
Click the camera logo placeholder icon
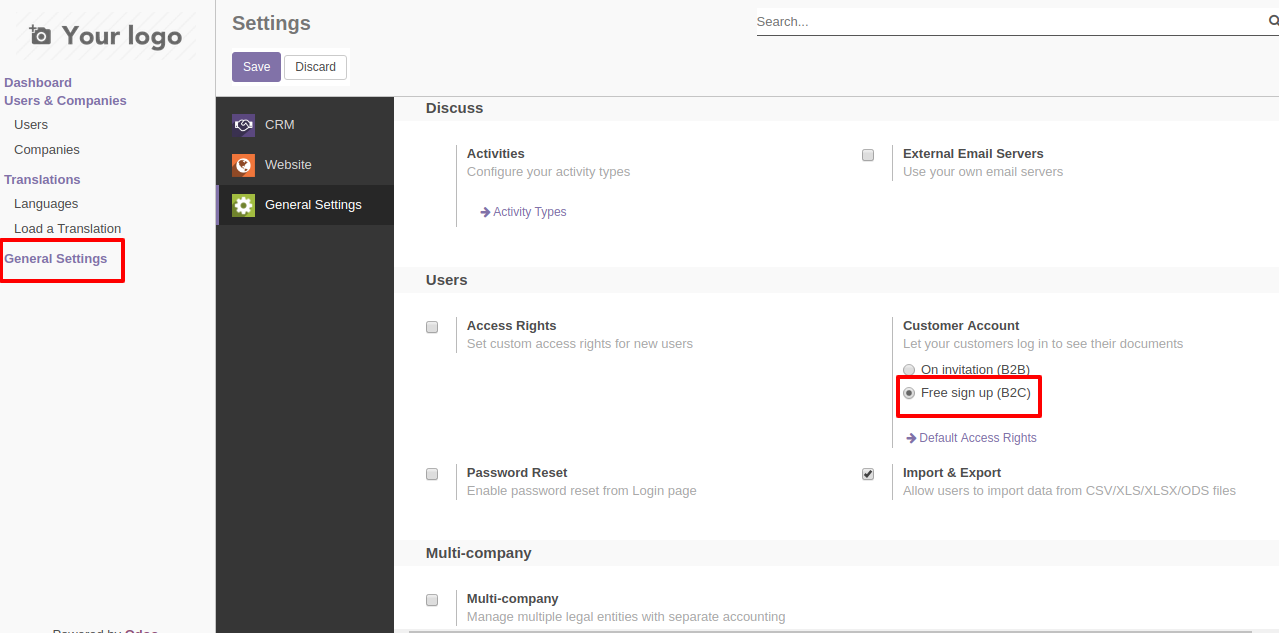pyautogui.click(x=40, y=36)
